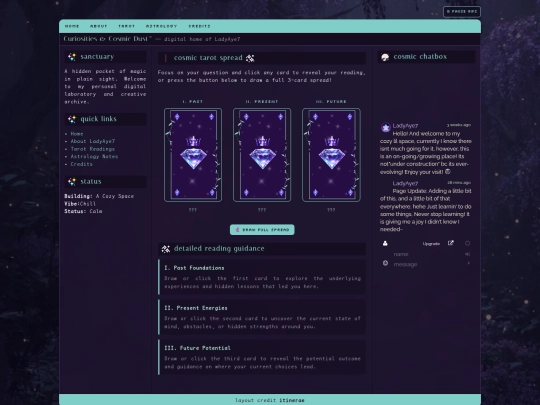Click the I. Past Foundations guidance heading
The width and height of the screenshot is (540, 405).
pyautogui.click(x=194, y=268)
